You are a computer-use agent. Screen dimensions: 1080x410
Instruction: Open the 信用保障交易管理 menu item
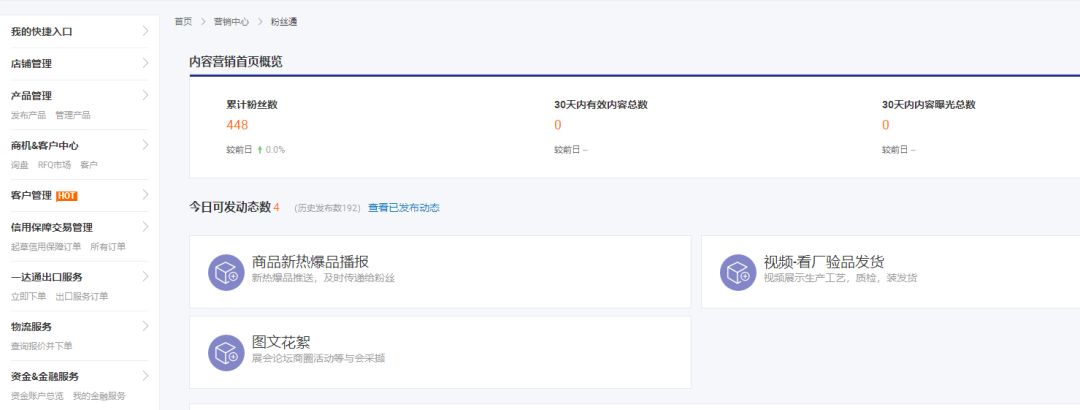click(52, 227)
